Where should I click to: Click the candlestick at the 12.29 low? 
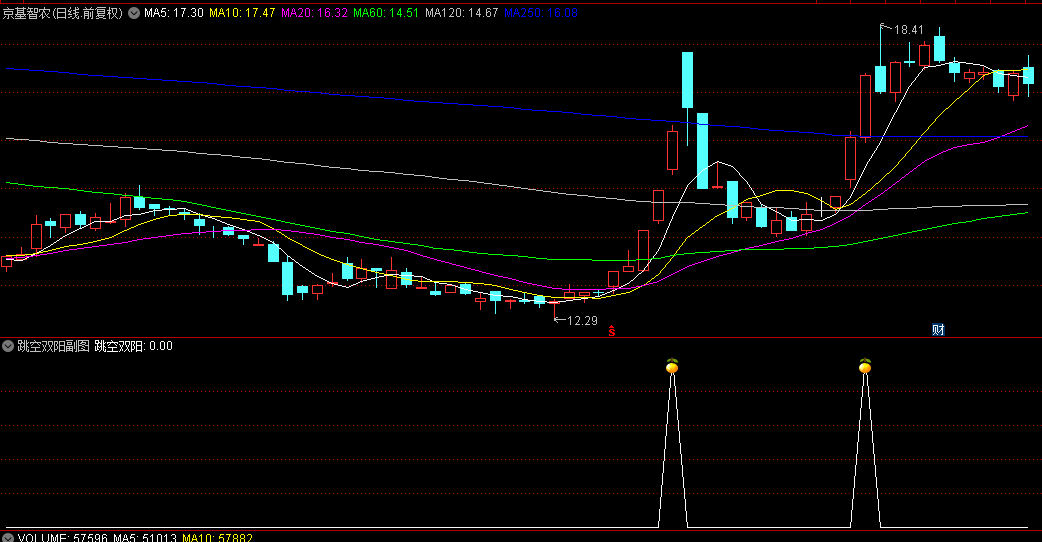(555, 305)
